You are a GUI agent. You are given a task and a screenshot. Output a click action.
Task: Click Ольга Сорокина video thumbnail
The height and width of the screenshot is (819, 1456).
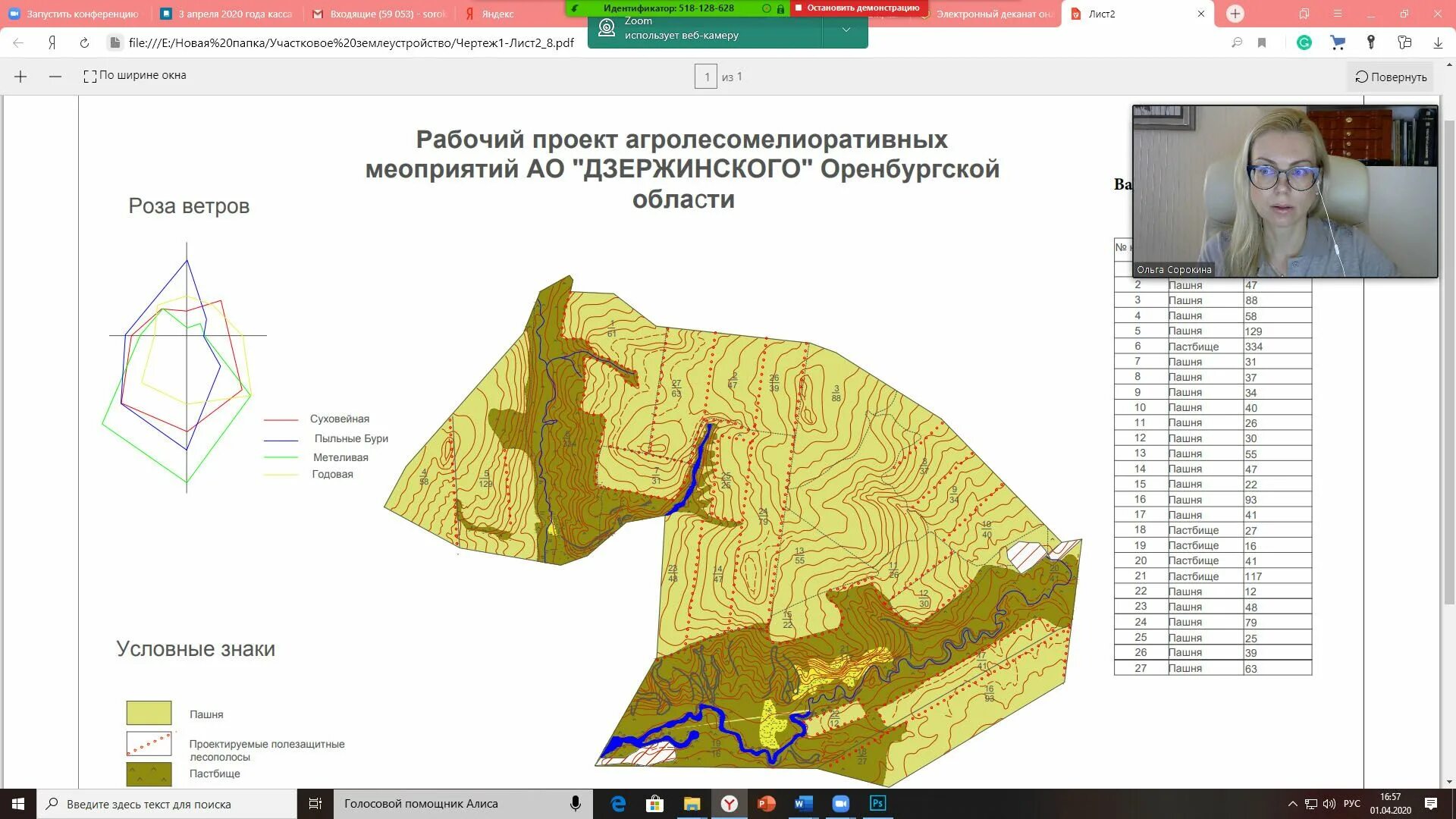point(1285,191)
